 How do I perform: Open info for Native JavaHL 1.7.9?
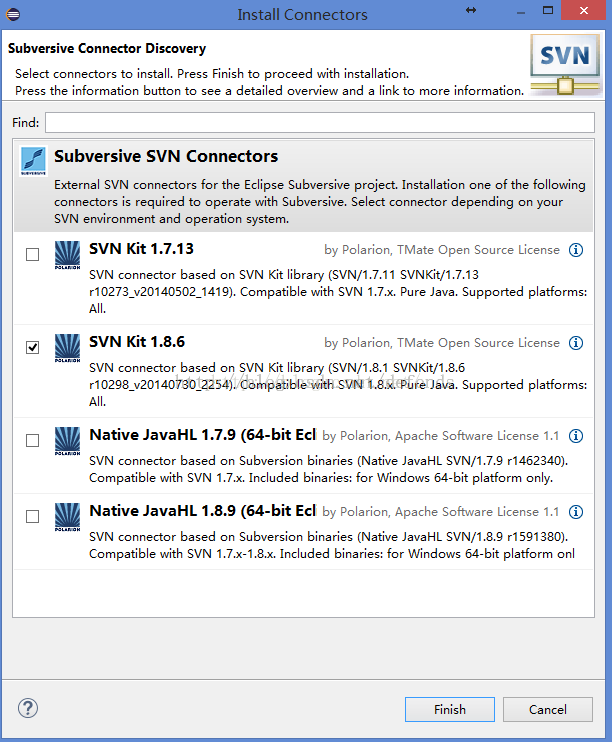[576, 436]
